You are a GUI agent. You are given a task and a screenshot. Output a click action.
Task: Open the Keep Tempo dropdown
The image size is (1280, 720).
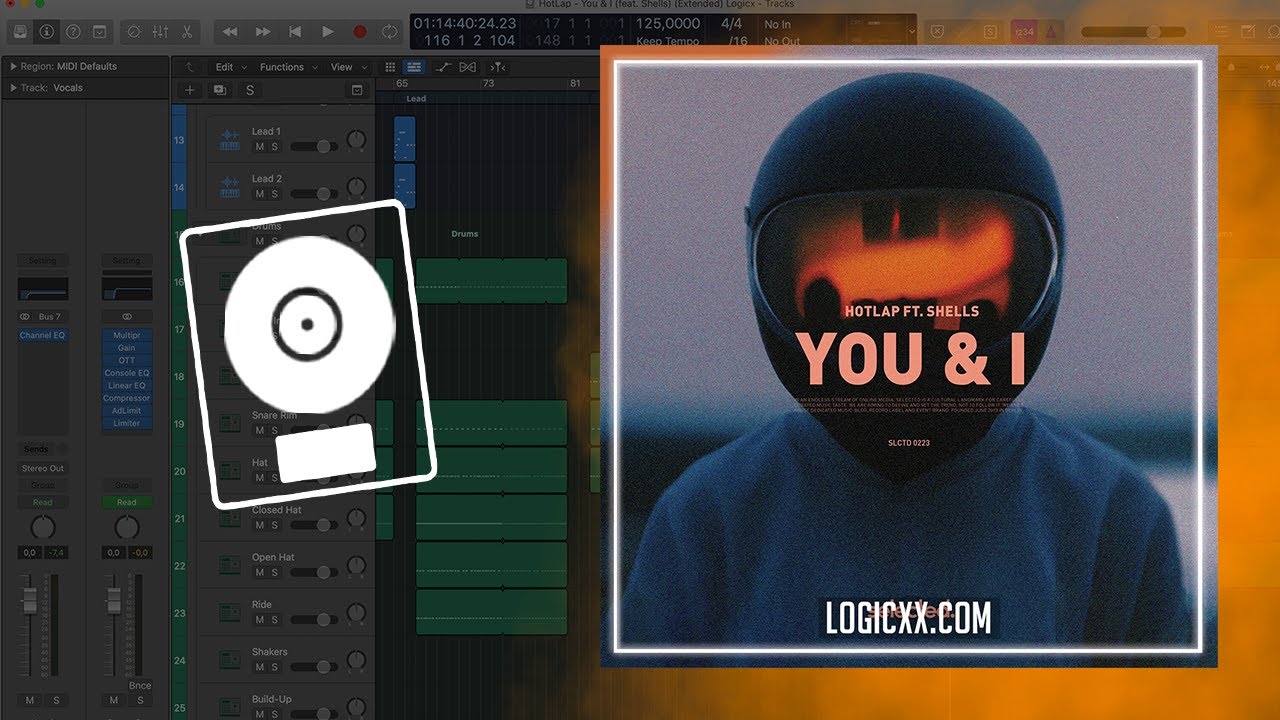coord(666,41)
